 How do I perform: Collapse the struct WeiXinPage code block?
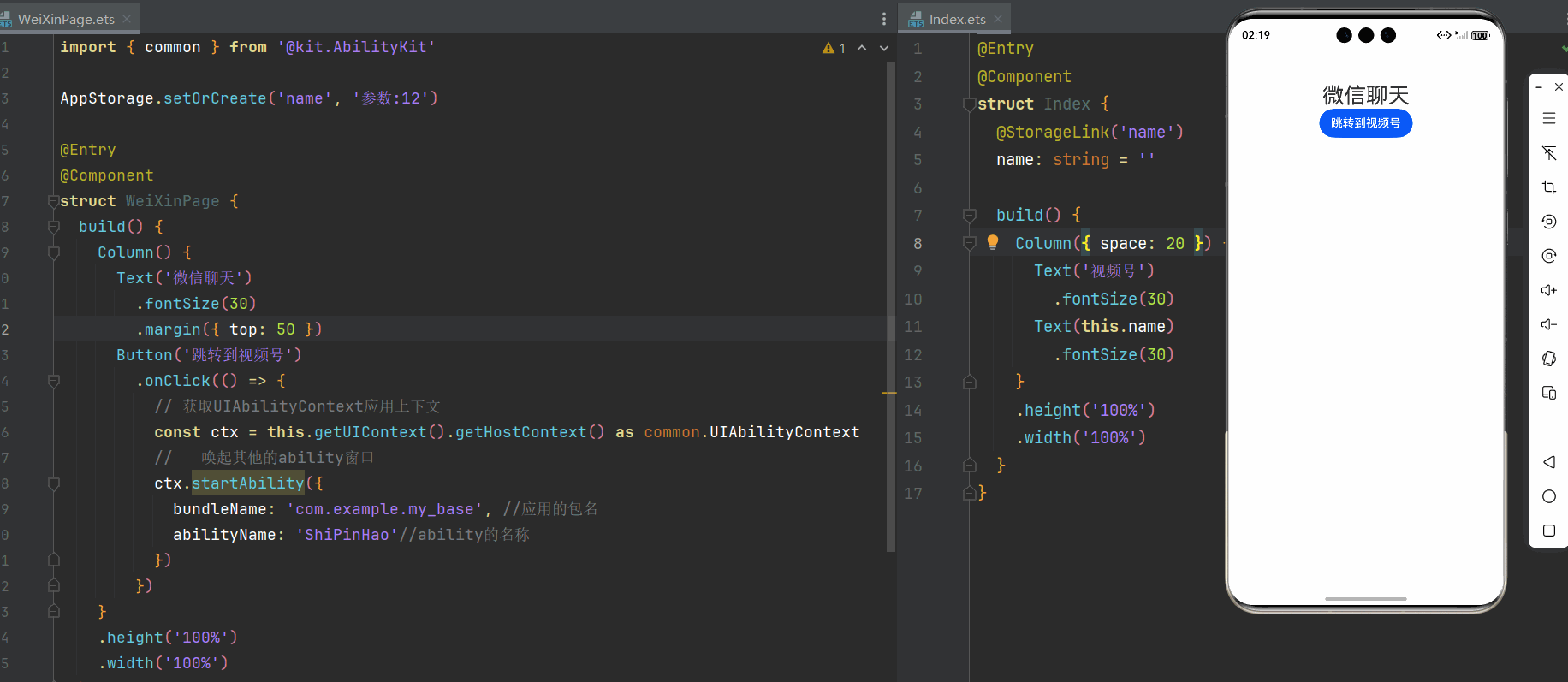click(53, 201)
